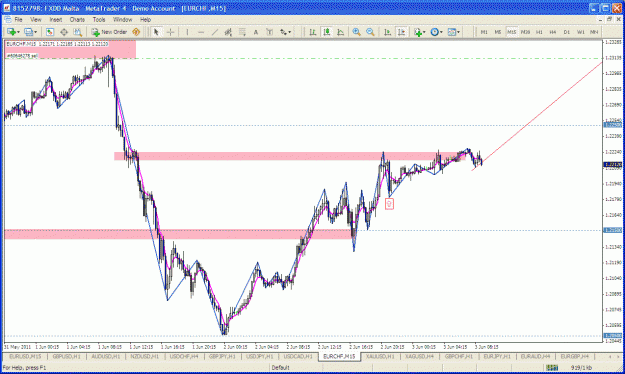Open the Profiles toolbar icon
This screenshot has height=374, width=625.
click(28, 32)
